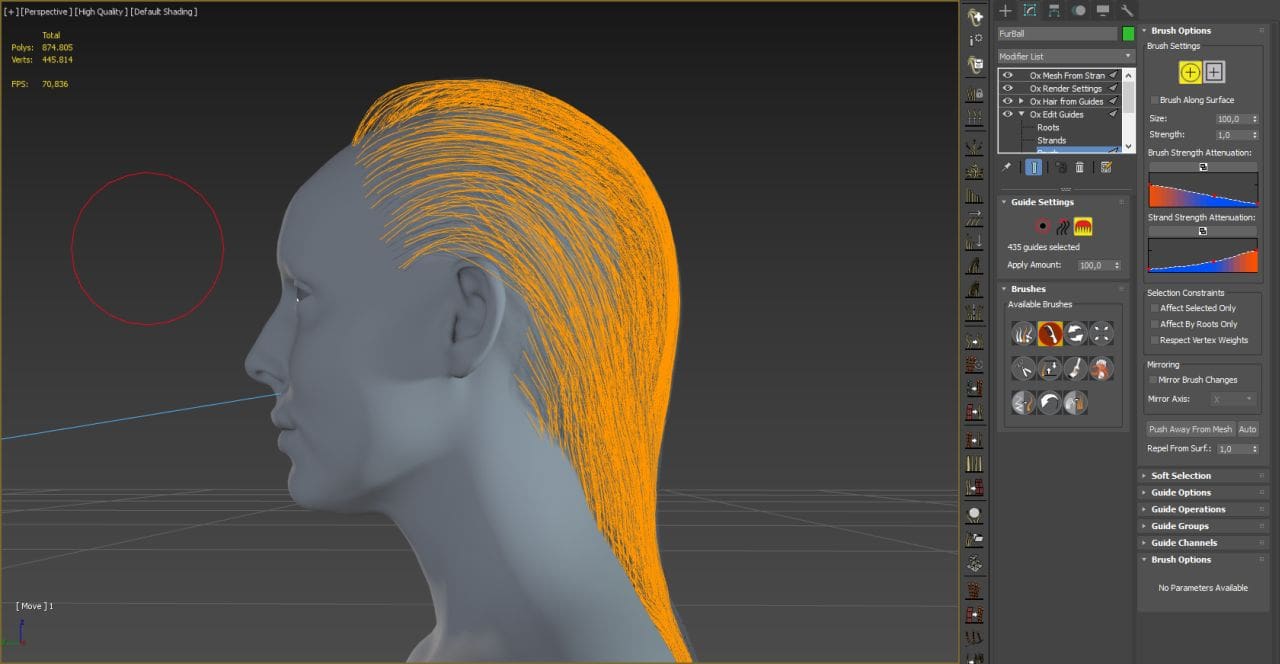Choose the brush with four outward arrows
The height and width of the screenshot is (664, 1280).
click(x=1101, y=334)
